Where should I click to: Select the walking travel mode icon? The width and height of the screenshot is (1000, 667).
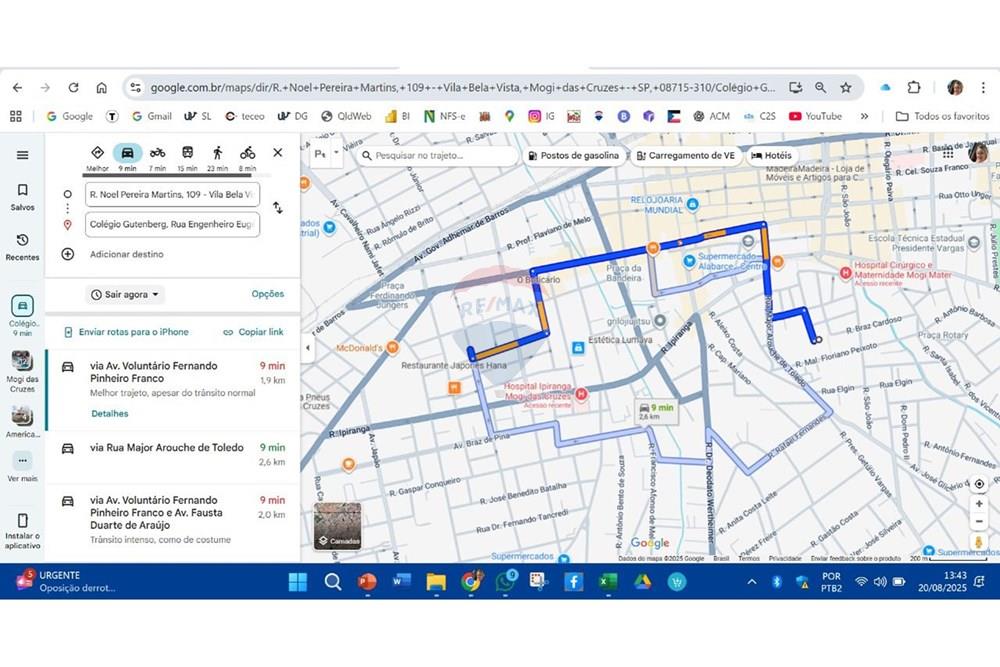point(217,153)
